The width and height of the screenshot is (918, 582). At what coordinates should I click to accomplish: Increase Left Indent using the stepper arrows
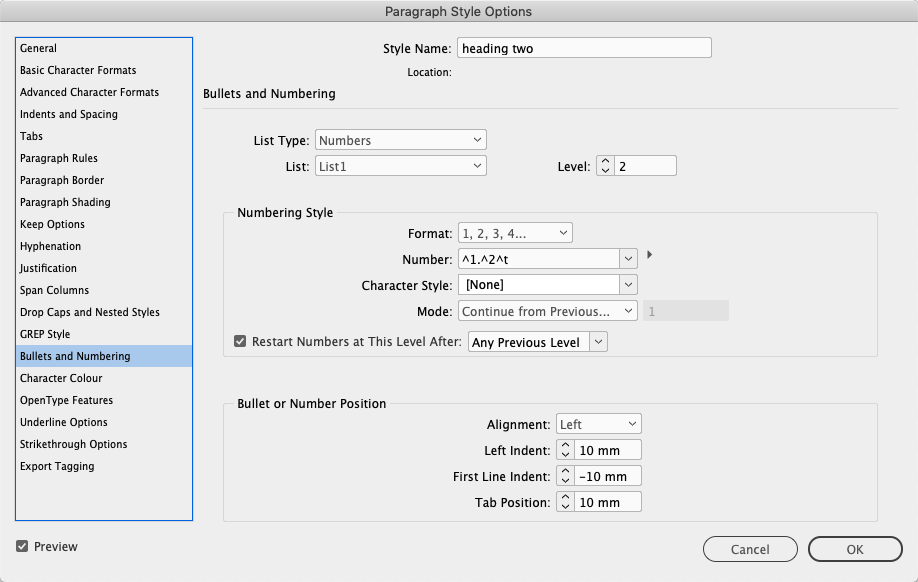pyautogui.click(x=563, y=445)
